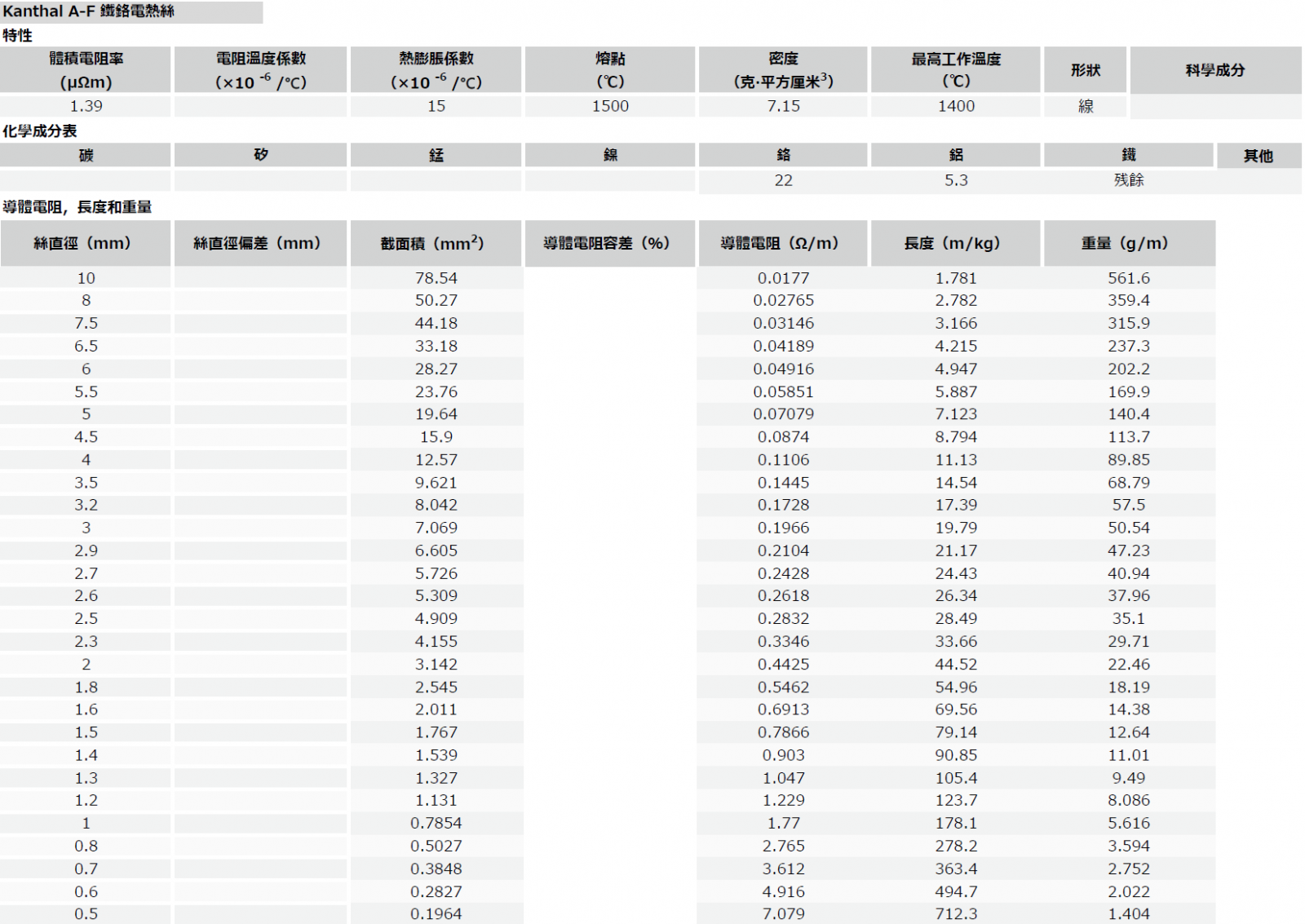Select the resistivity value 1.39
This screenshot has height=924, width=1305.
tap(86, 106)
